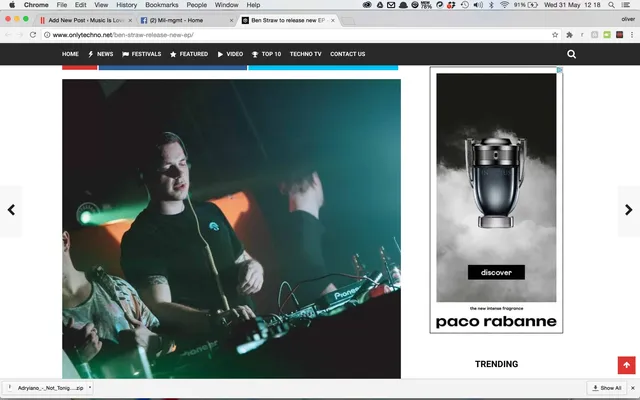
Task: Open TECHNO TV page
Action: (x=306, y=54)
